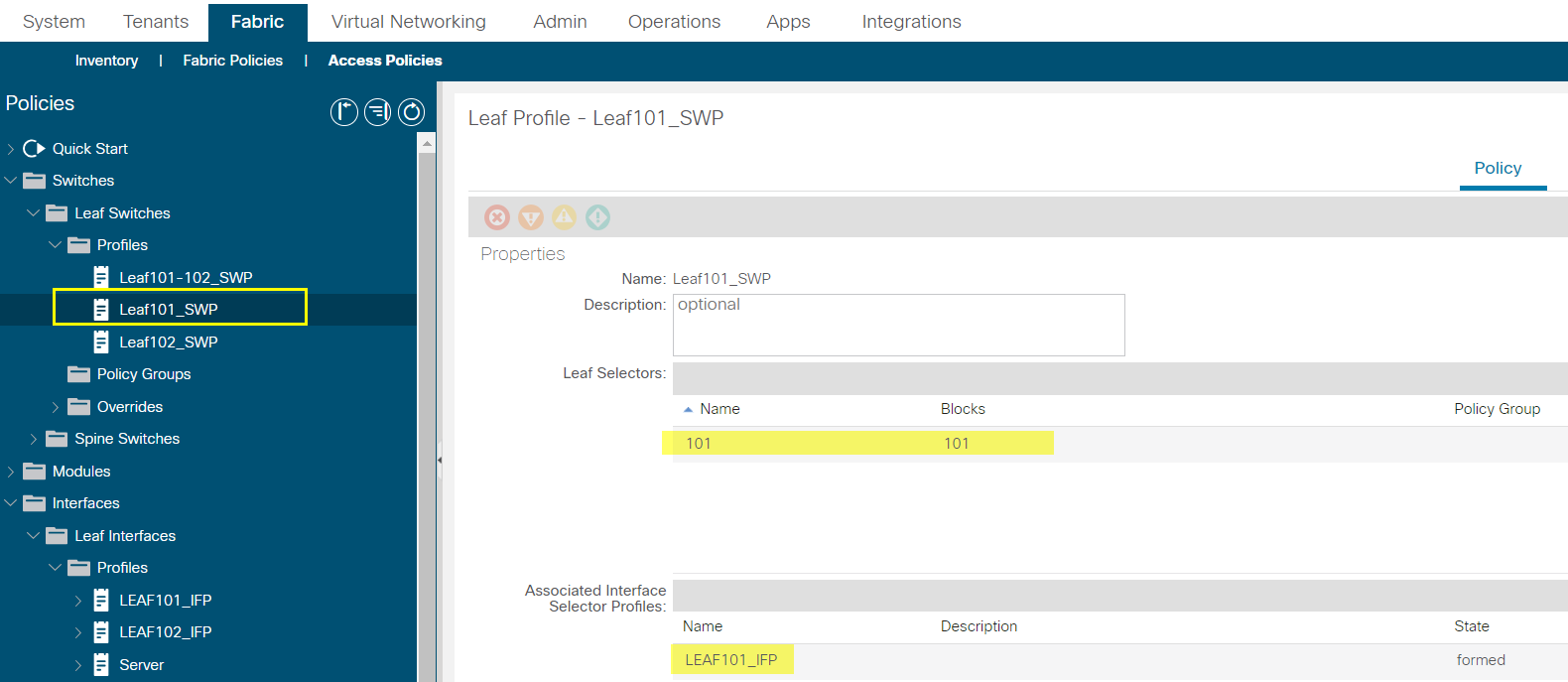Go to the Fabric Policies submenu
This screenshot has width=1568, height=682.
(x=232, y=61)
